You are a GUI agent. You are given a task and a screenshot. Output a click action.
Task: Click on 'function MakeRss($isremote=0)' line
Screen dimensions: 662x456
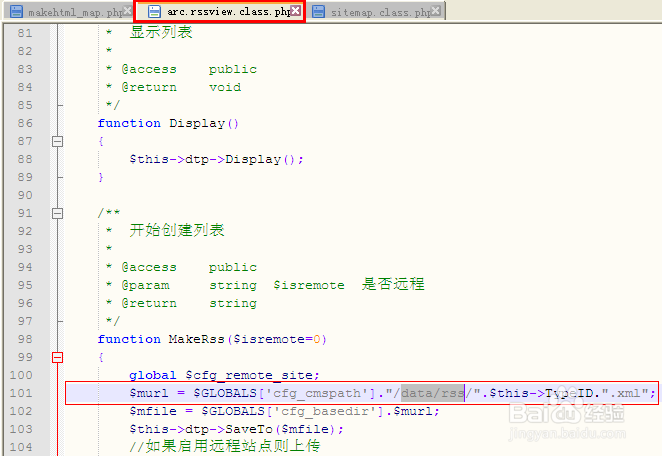tap(212, 339)
